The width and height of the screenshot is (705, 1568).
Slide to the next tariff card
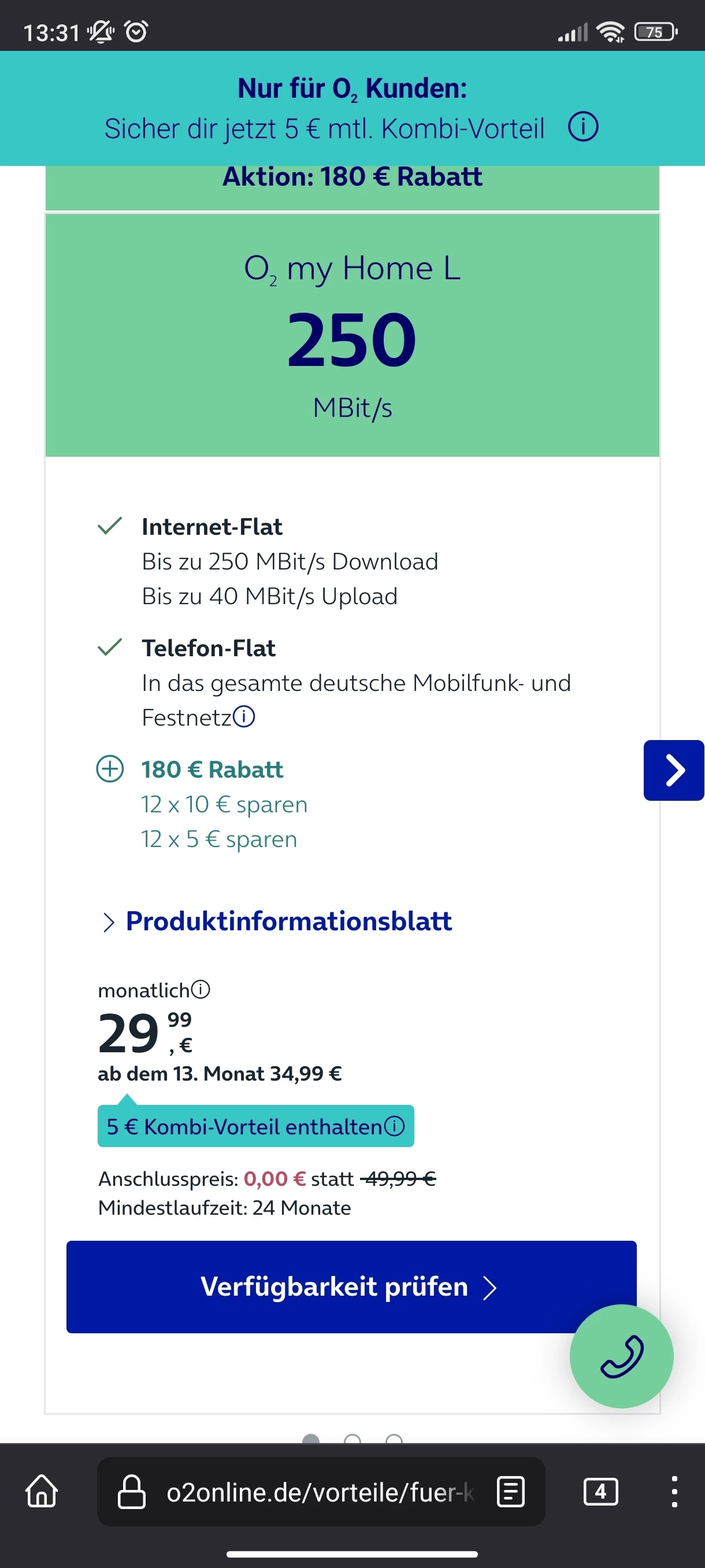(673, 770)
